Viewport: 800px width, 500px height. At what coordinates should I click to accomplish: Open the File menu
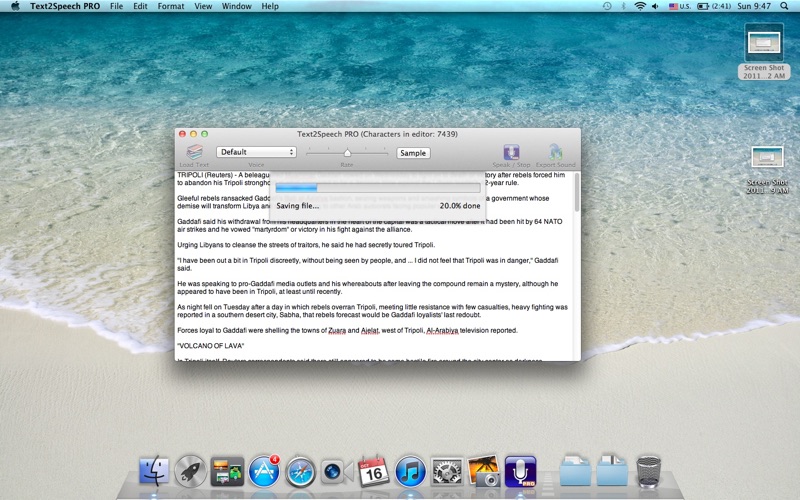(116, 6)
